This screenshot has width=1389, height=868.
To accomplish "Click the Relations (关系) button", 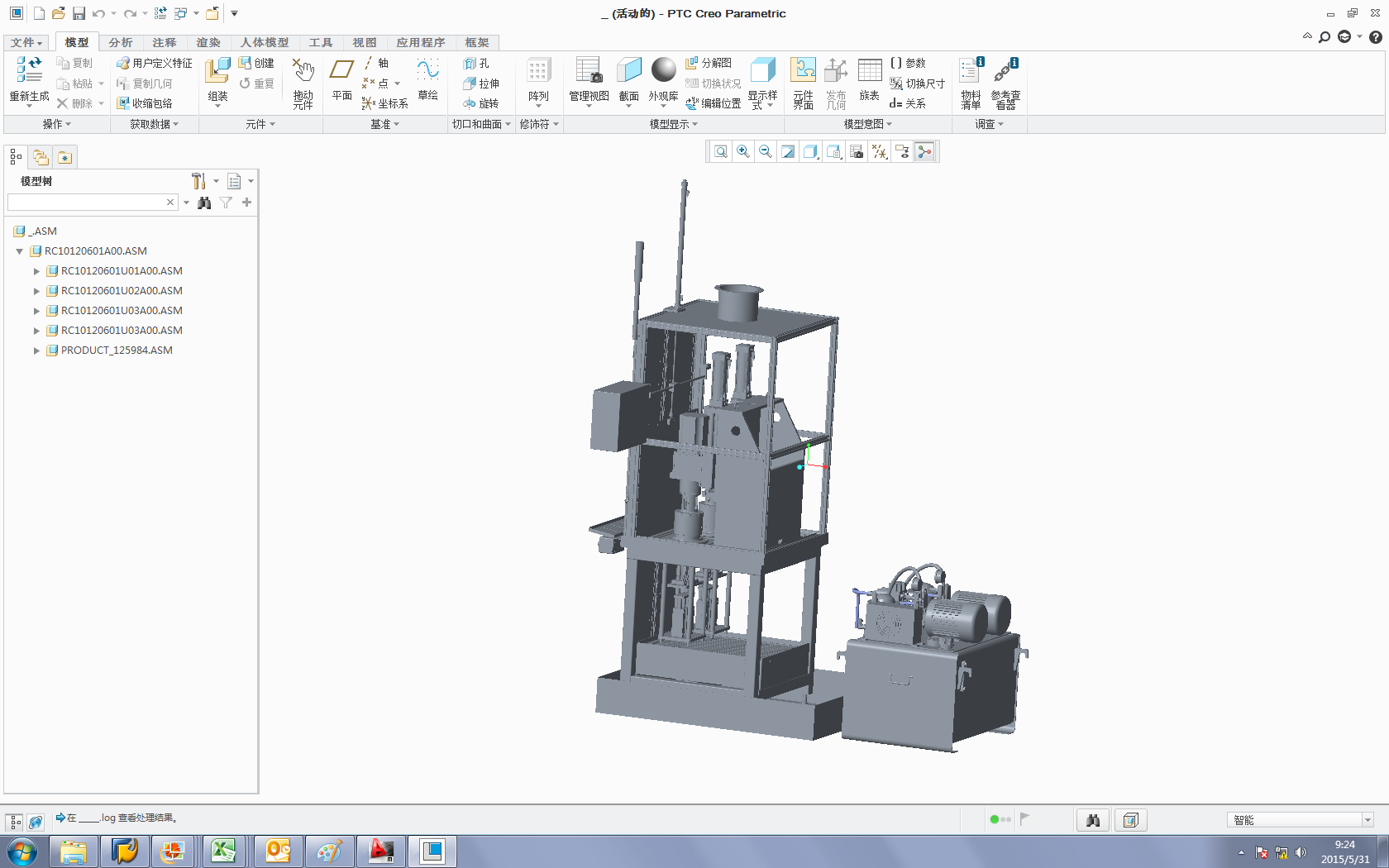I will [x=908, y=103].
